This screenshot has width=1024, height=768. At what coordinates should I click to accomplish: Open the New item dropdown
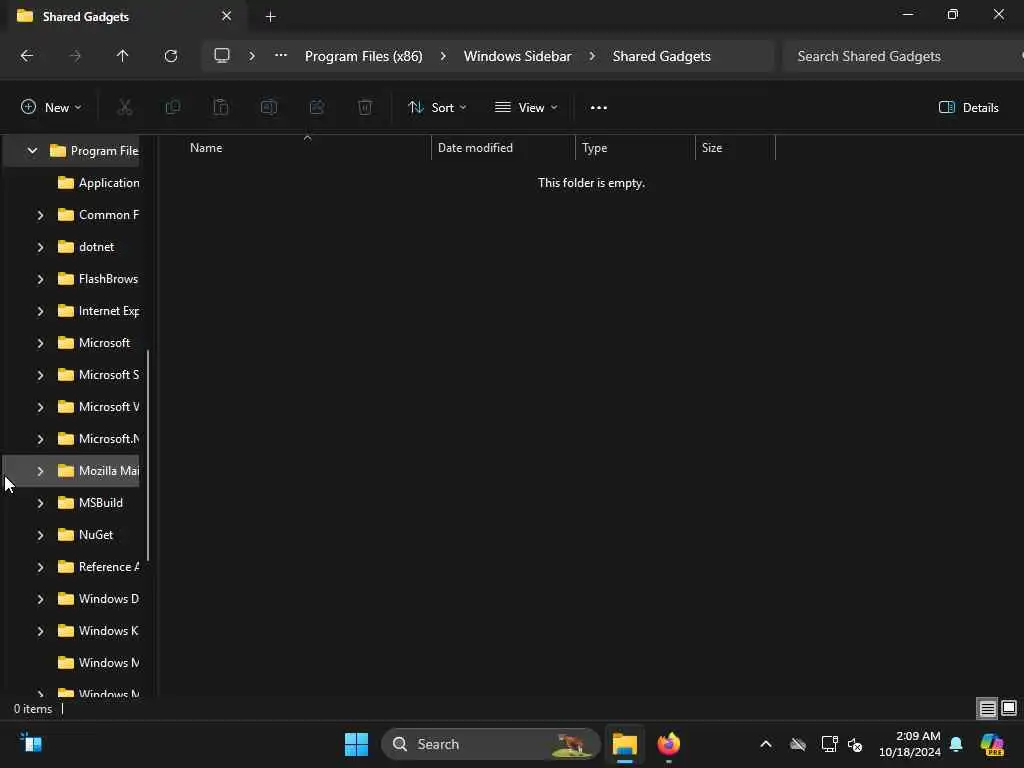click(51, 108)
